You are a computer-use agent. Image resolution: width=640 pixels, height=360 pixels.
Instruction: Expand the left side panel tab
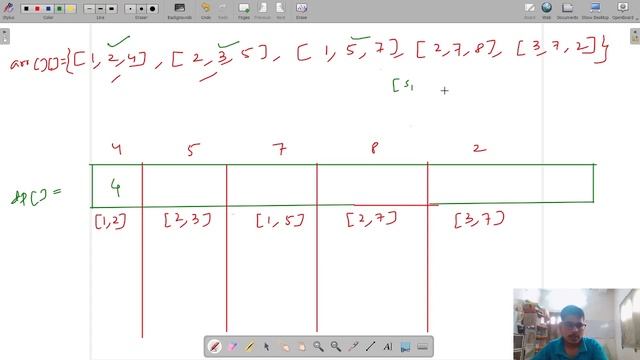[4, 36]
